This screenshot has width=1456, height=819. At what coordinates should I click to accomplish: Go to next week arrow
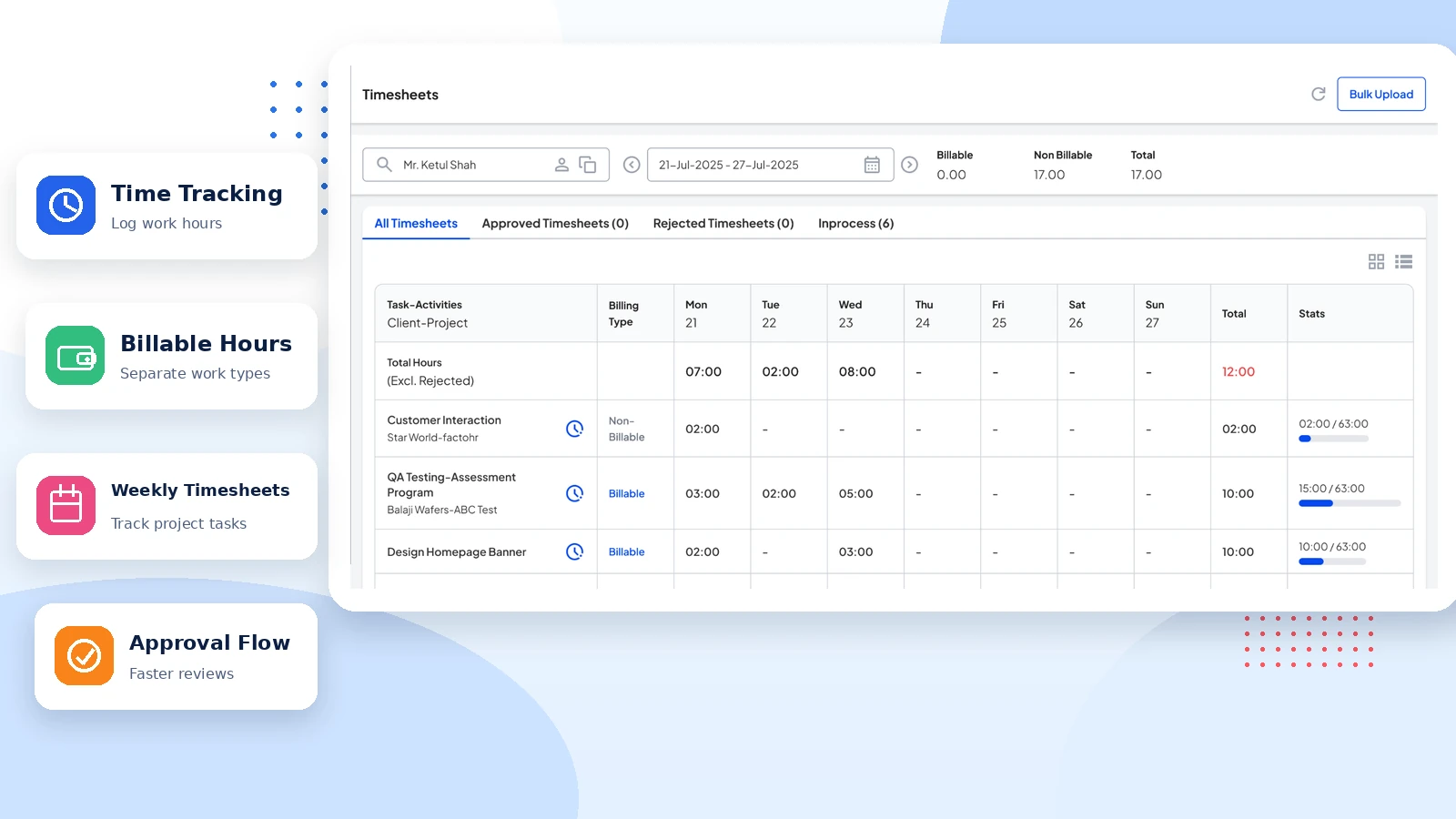click(909, 165)
